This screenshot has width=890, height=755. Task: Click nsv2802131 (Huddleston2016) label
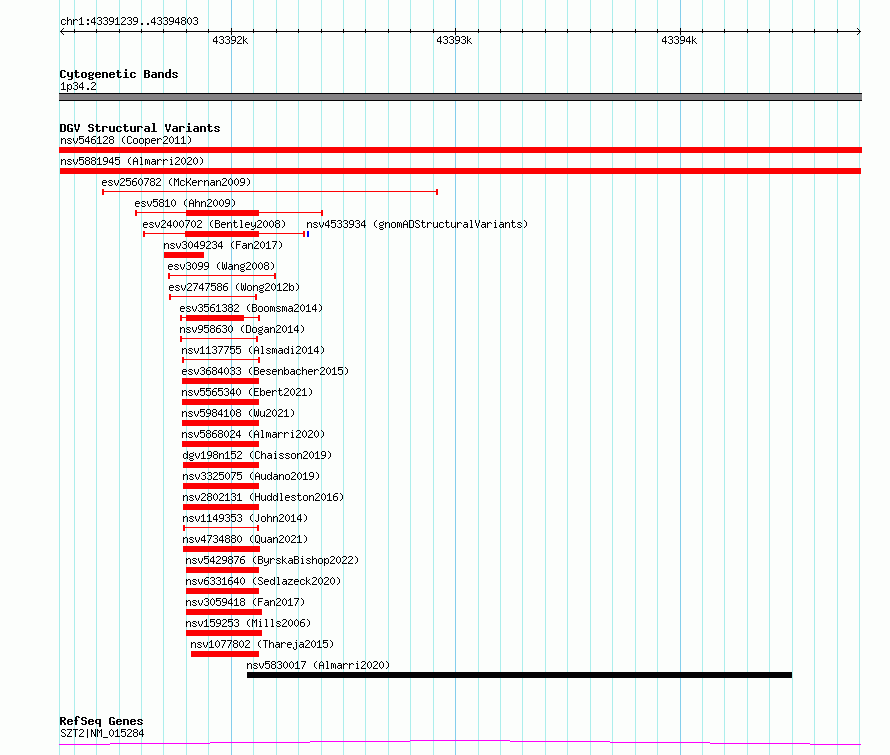pyautogui.click(x=263, y=497)
